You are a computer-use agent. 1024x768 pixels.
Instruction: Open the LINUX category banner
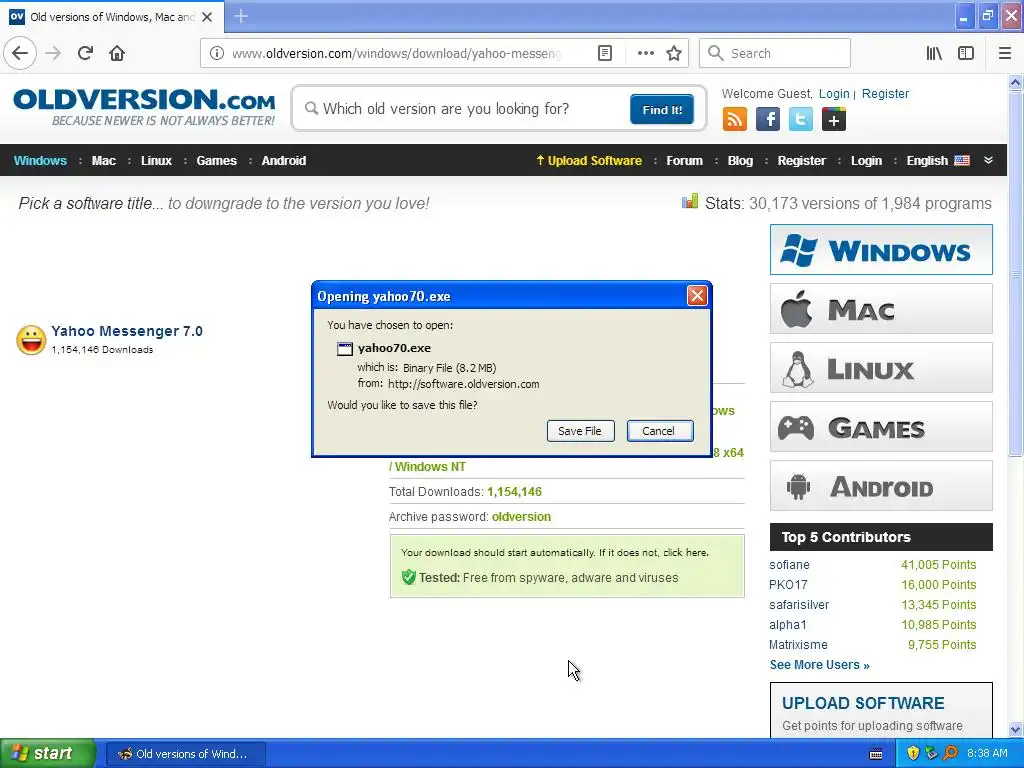(x=881, y=368)
